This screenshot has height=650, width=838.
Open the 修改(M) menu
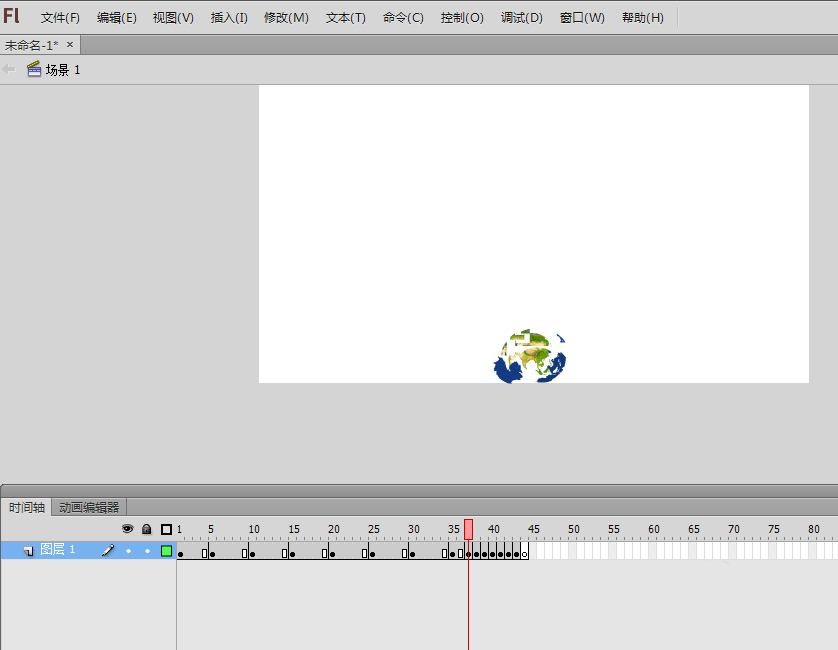[286, 18]
